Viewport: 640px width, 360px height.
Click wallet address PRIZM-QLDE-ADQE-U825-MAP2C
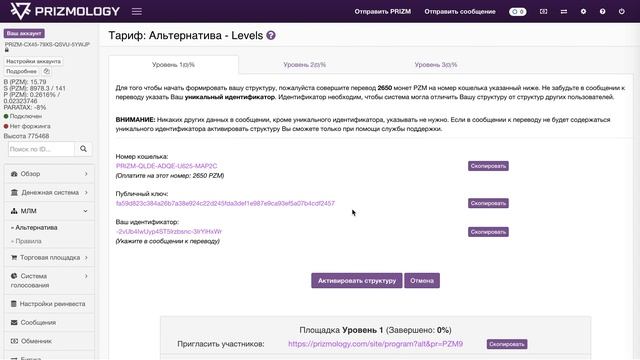167,166
